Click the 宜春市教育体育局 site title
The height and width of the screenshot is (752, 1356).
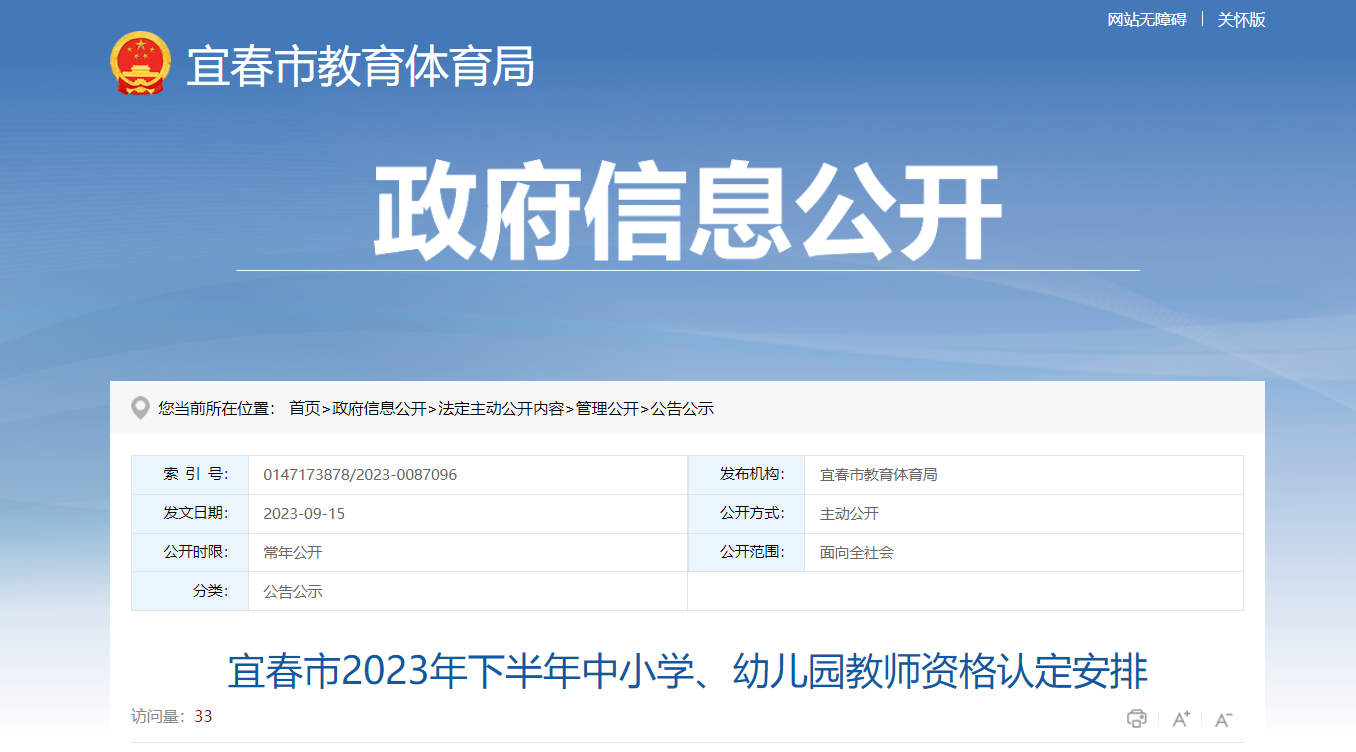point(361,67)
